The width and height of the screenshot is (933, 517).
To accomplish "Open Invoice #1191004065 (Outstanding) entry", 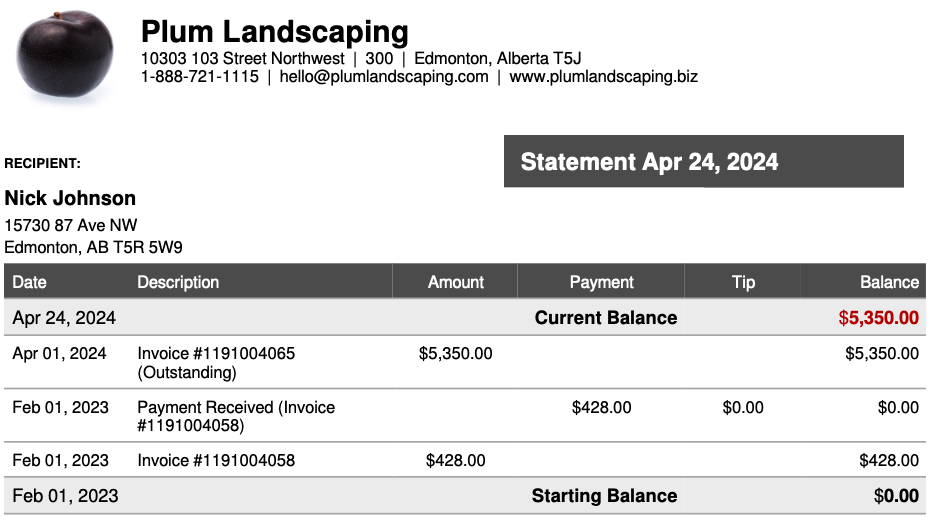I will pyautogui.click(x=216, y=354).
